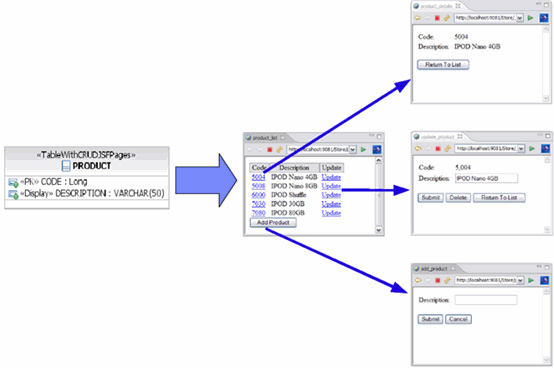Click Delete button in update product page
The height and width of the screenshot is (368, 554).
tap(458, 197)
